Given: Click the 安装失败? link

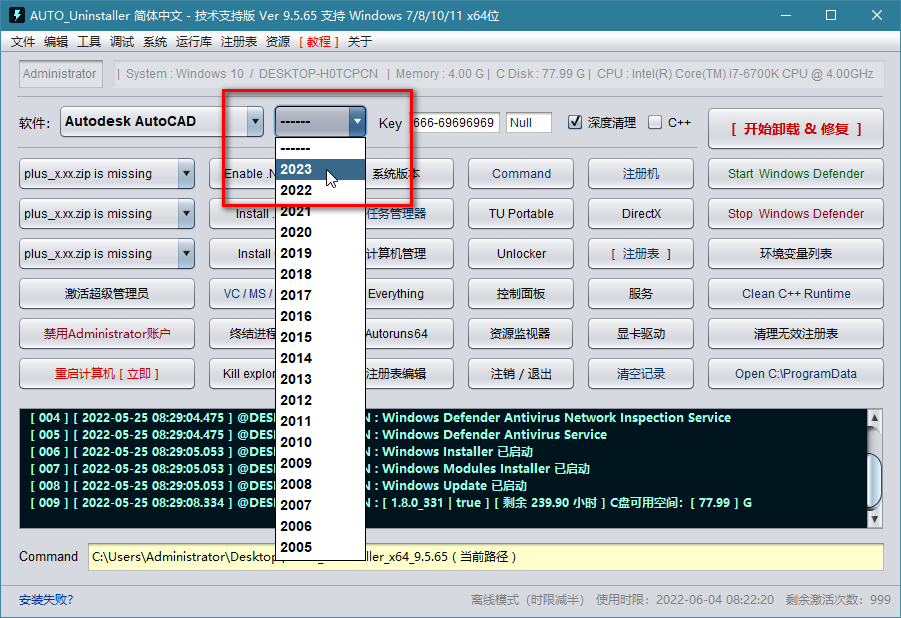Looking at the screenshot, I should pos(46,600).
